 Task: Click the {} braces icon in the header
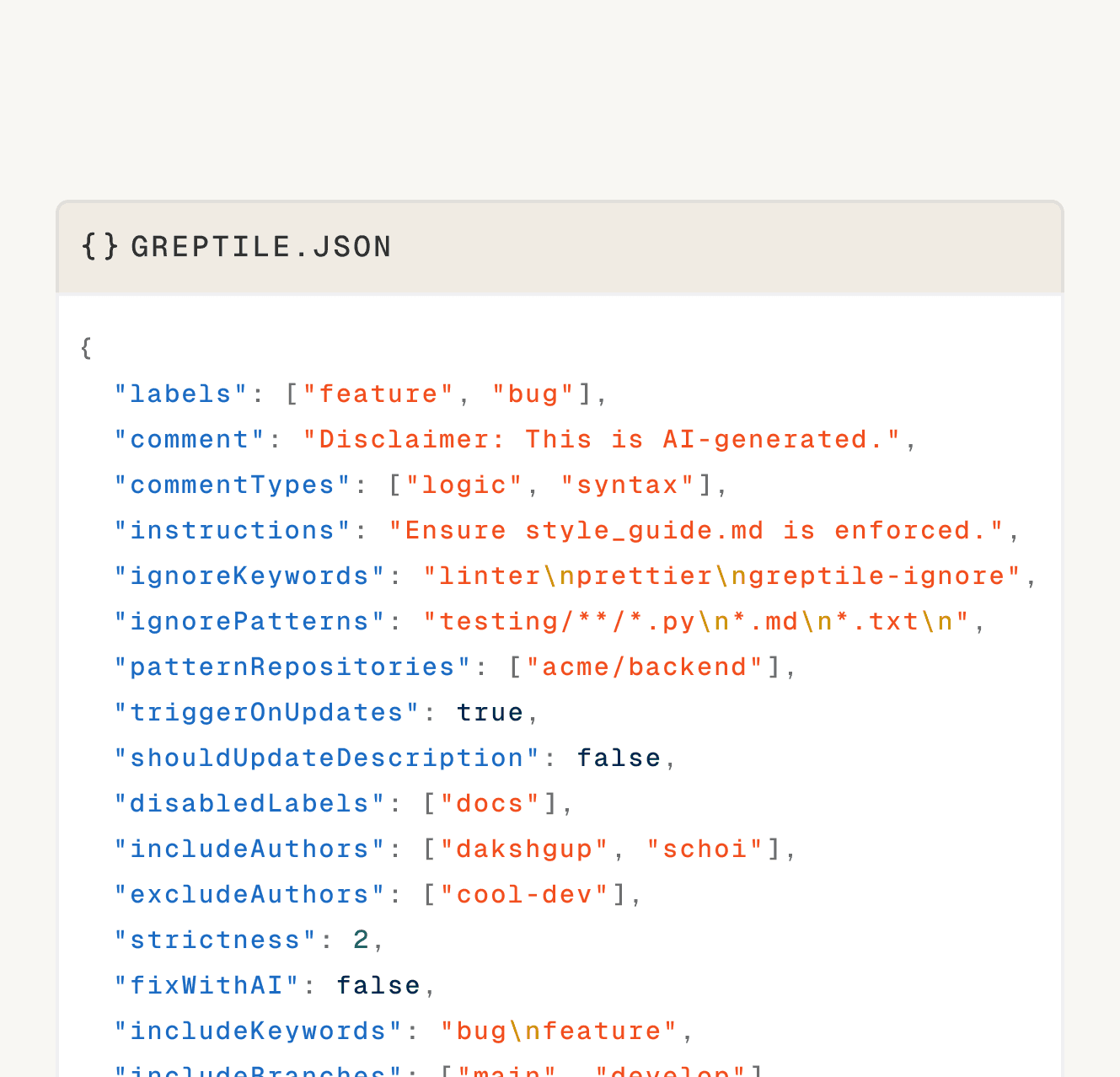click(x=99, y=246)
